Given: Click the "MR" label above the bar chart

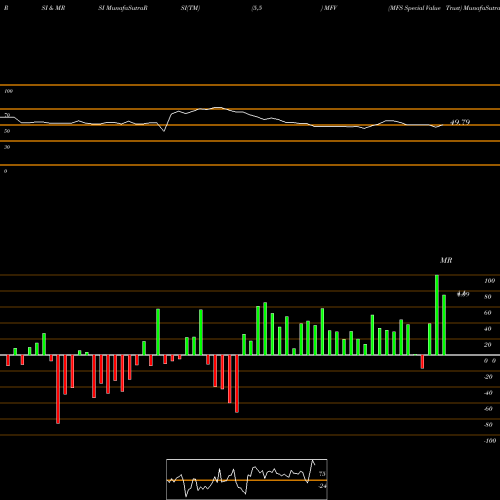Looking at the screenshot, I should 446,260.
